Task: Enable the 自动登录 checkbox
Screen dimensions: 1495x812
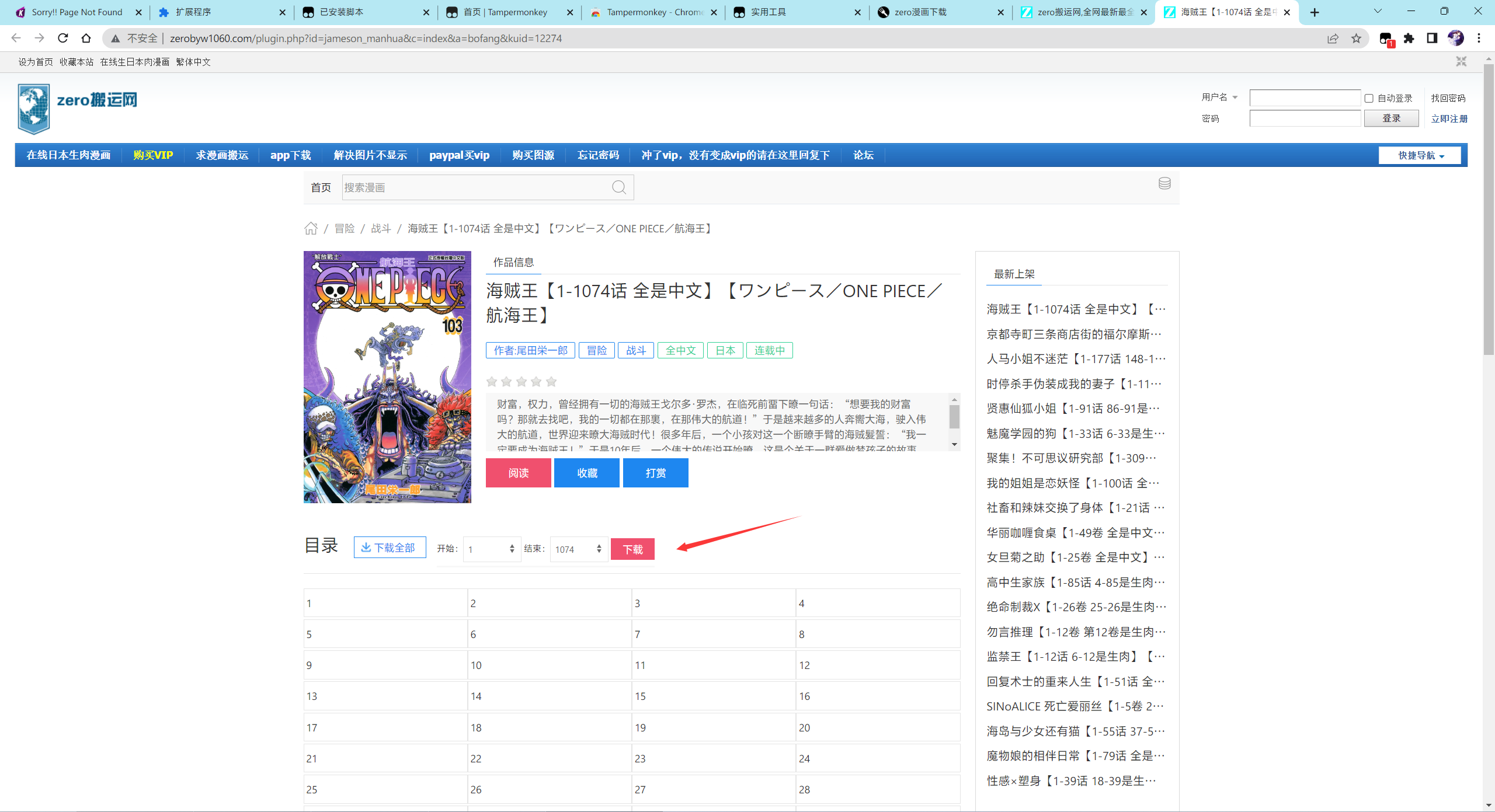Action: point(1369,98)
